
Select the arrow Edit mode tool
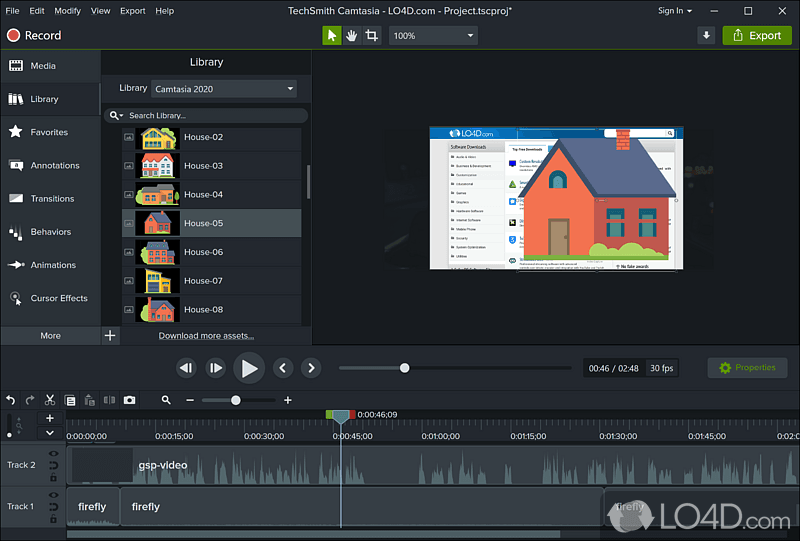332,35
